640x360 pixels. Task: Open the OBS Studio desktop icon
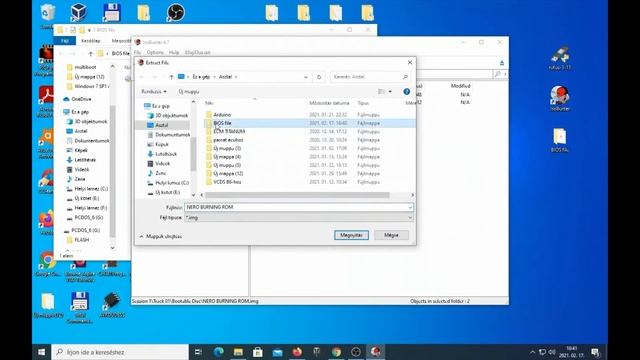[176, 12]
